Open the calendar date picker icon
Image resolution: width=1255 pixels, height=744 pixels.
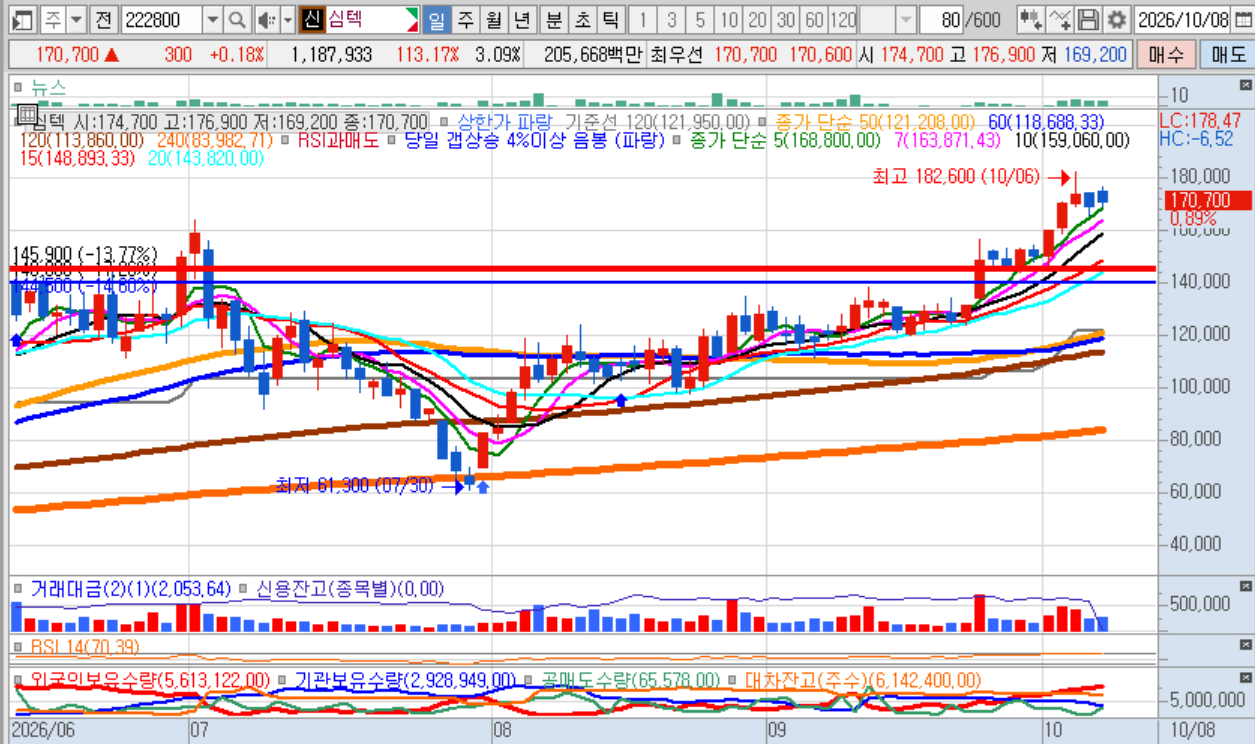(x=1245, y=19)
